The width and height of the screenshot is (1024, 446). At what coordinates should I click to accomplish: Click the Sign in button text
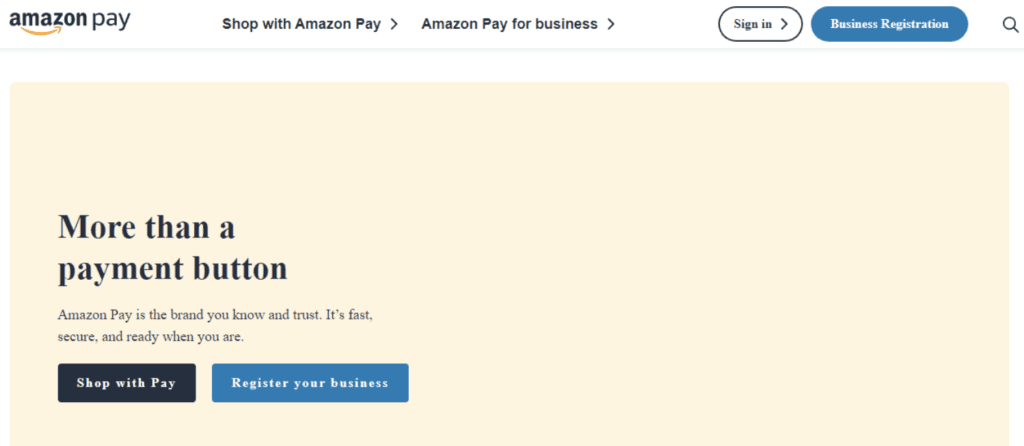pos(752,24)
